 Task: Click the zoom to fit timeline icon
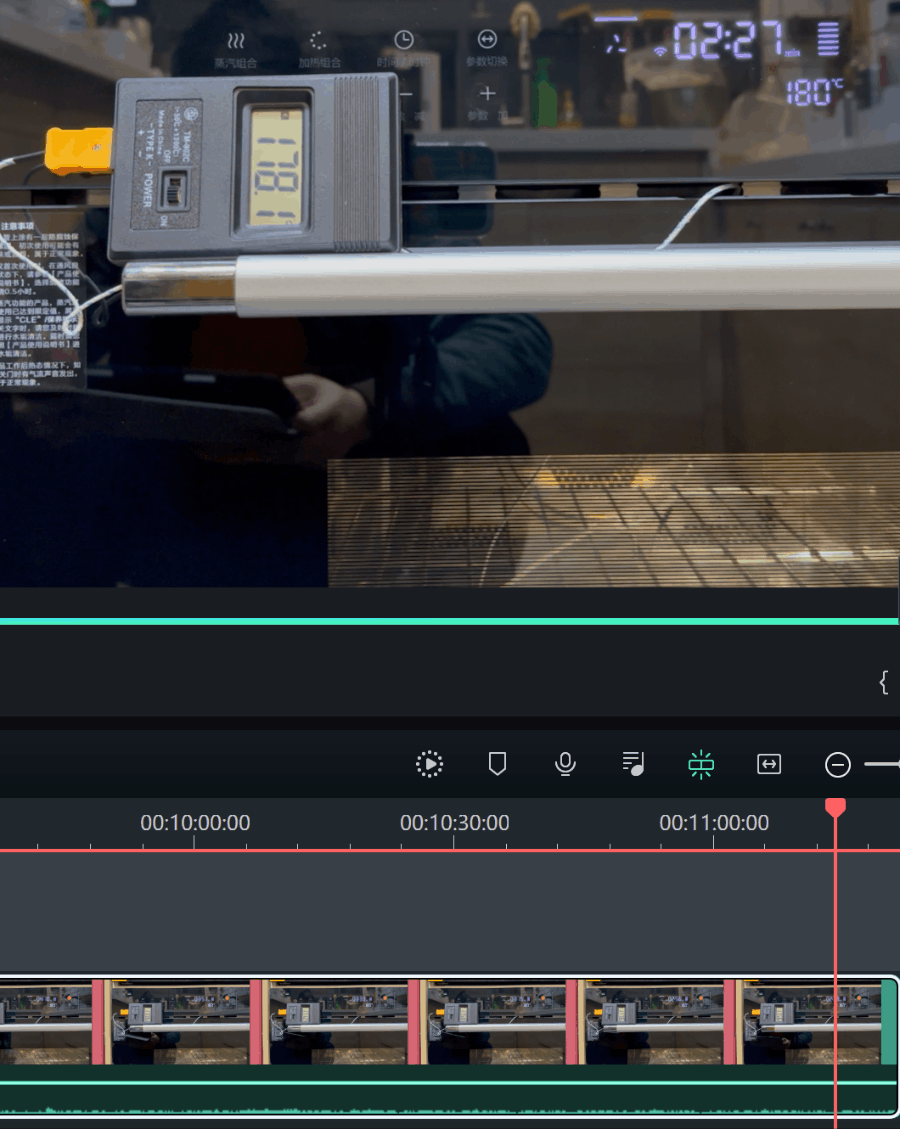pos(769,764)
